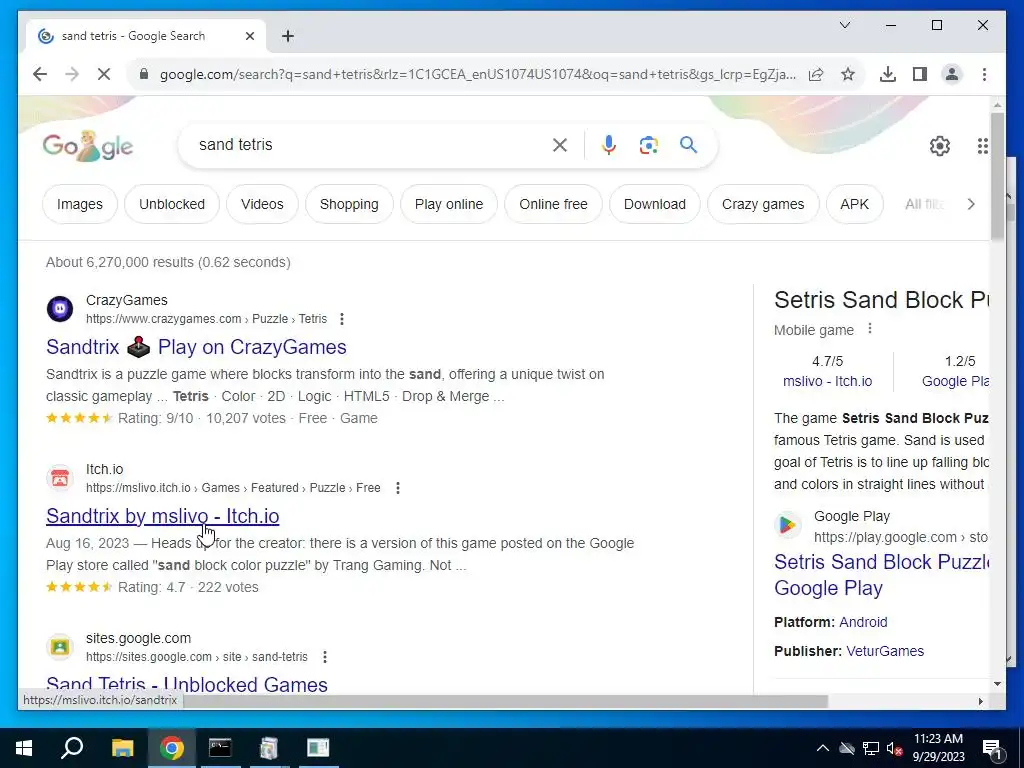
Task: Start voice search with microphone icon
Action: point(609,145)
